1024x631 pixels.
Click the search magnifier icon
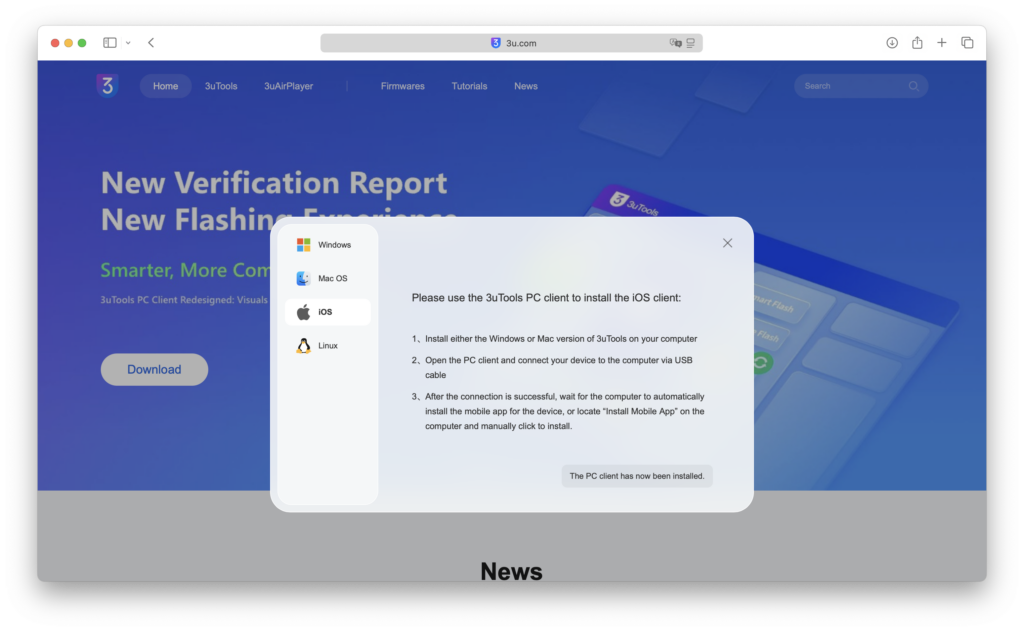[x=914, y=86]
